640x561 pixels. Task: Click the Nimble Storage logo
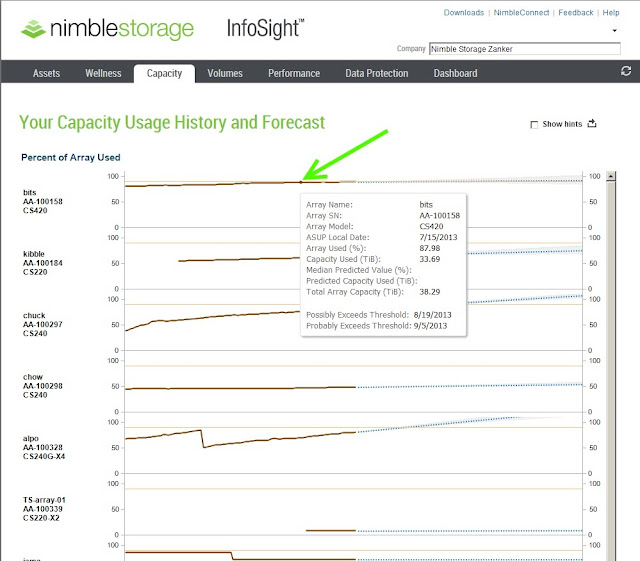pyautogui.click(x=107, y=29)
